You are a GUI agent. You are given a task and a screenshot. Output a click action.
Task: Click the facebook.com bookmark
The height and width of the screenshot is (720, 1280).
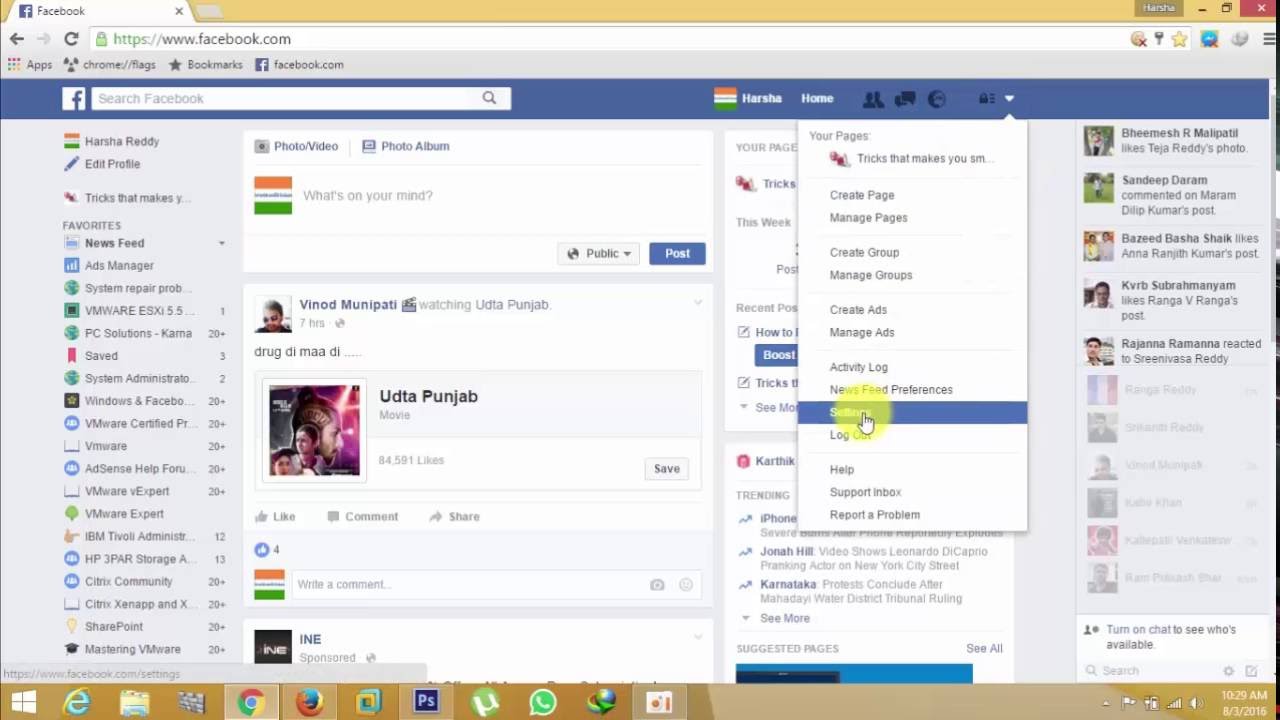299,64
